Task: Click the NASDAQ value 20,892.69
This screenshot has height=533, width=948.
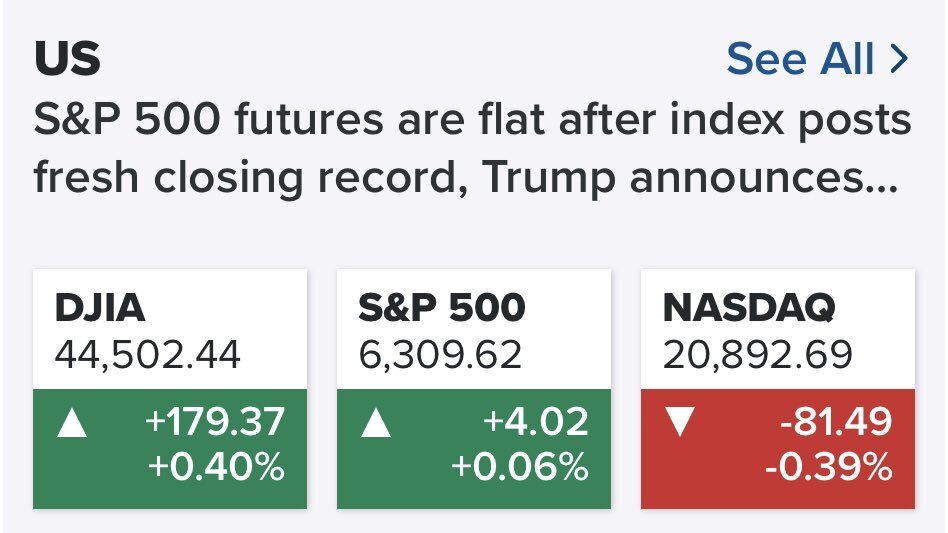Action: pyautogui.click(x=756, y=353)
